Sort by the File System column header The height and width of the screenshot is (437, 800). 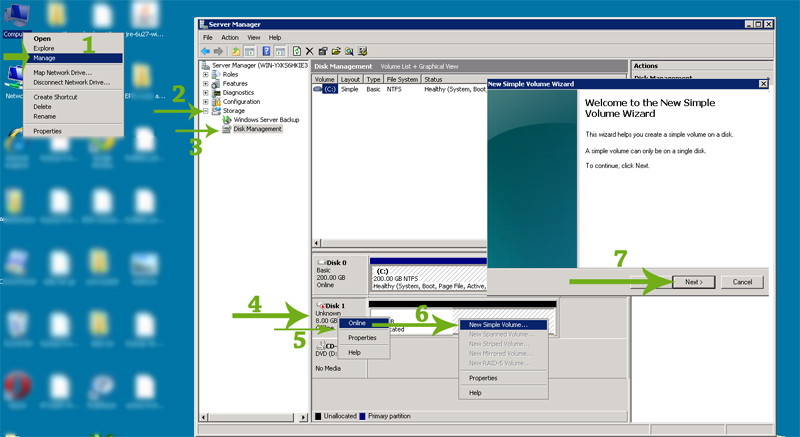coord(402,80)
